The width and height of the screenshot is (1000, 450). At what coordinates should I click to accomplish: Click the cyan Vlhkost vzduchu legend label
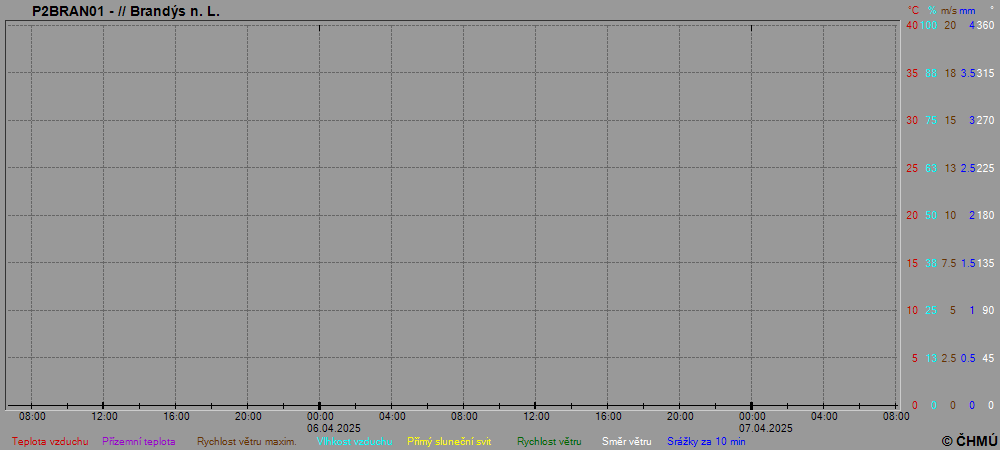(x=354, y=441)
